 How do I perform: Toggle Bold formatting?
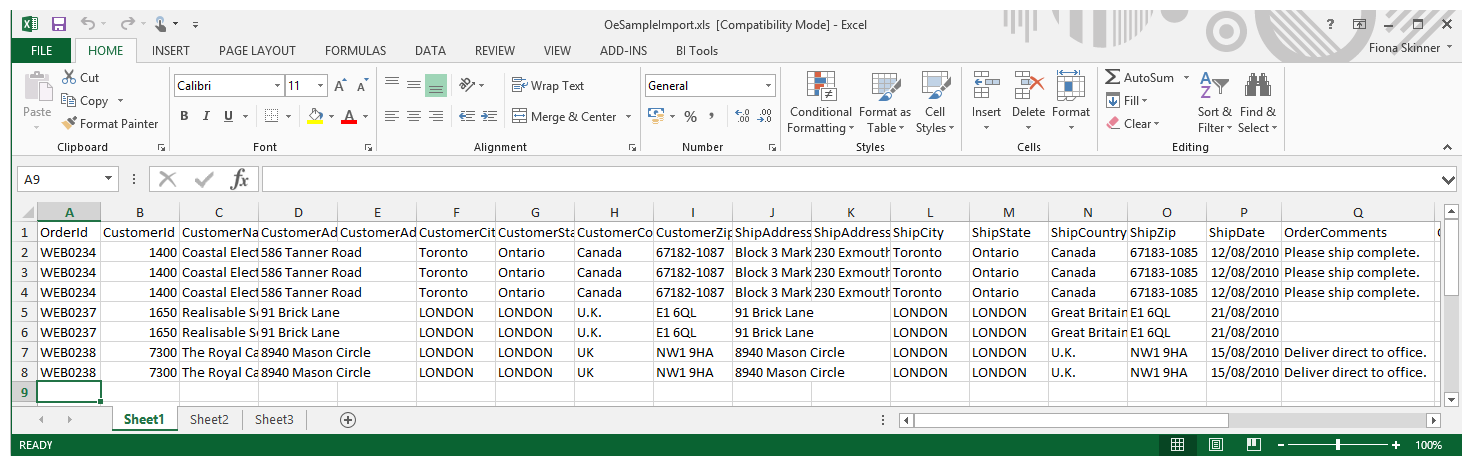pyautogui.click(x=185, y=117)
